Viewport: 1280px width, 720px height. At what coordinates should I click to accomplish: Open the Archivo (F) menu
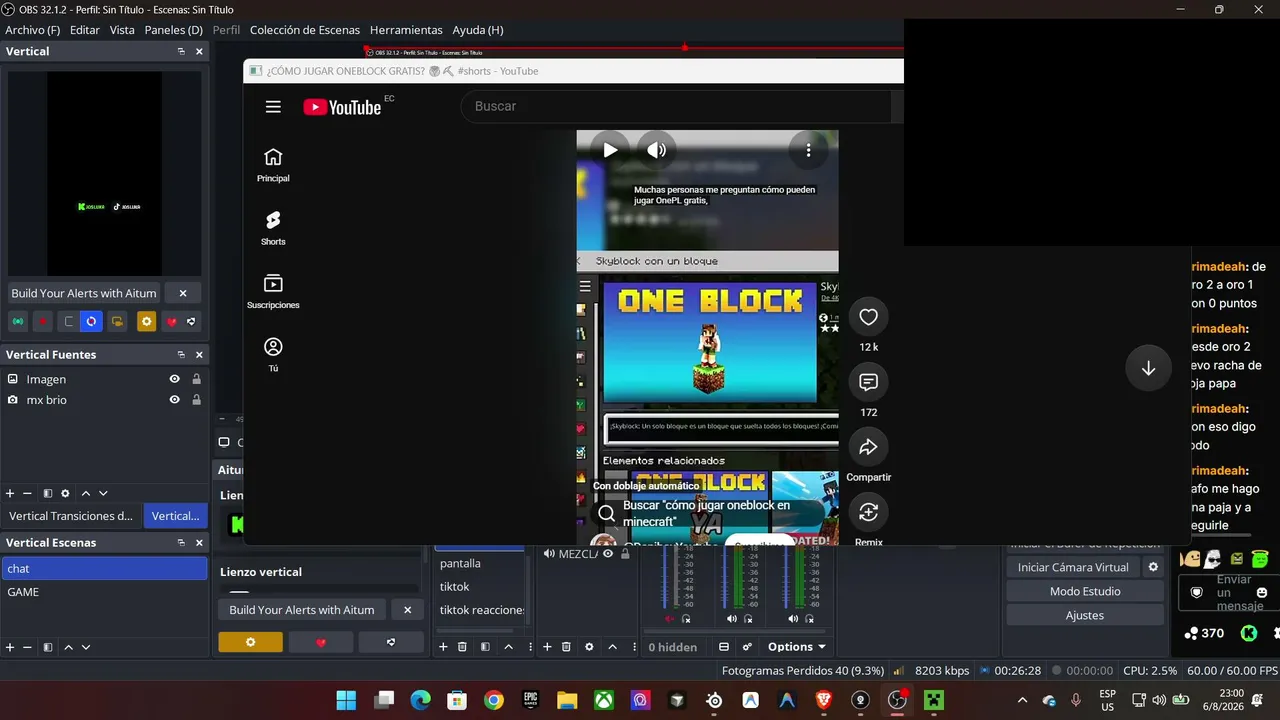[x=33, y=30]
